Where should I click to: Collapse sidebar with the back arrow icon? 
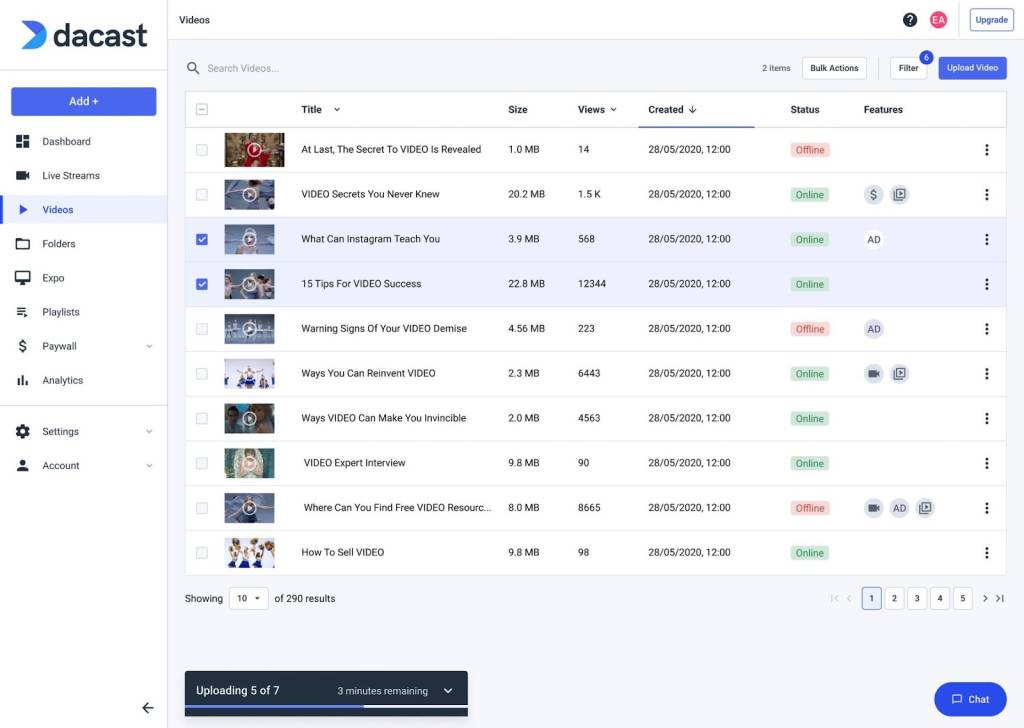pyautogui.click(x=148, y=708)
